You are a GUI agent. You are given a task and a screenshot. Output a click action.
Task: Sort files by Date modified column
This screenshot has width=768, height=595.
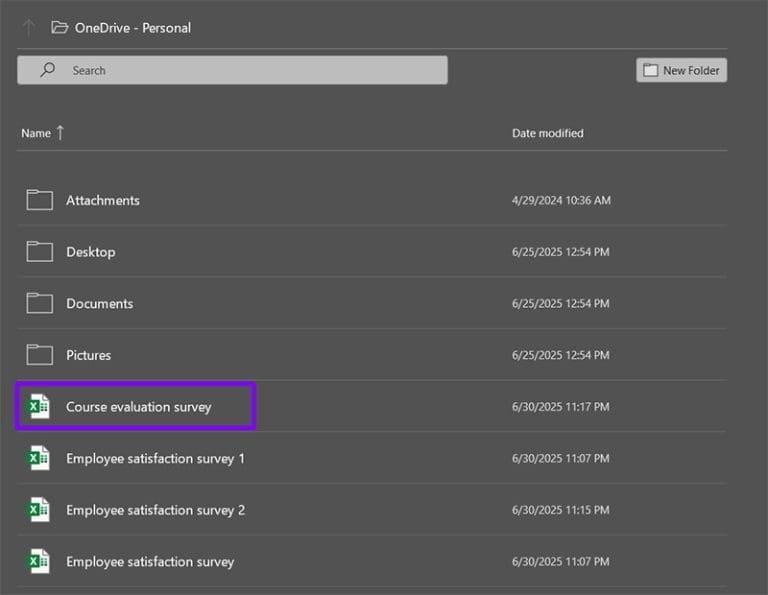pos(547,133)
